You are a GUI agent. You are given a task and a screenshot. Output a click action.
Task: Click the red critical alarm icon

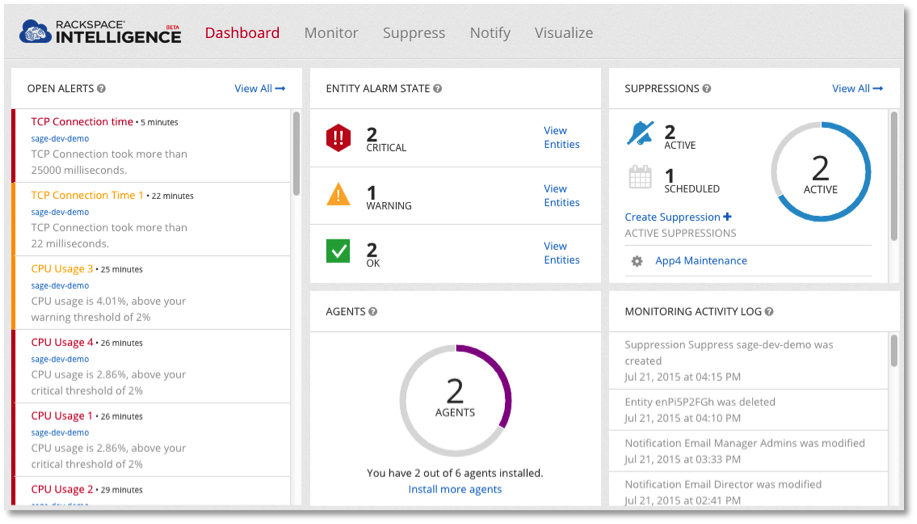tap(339, 138)
